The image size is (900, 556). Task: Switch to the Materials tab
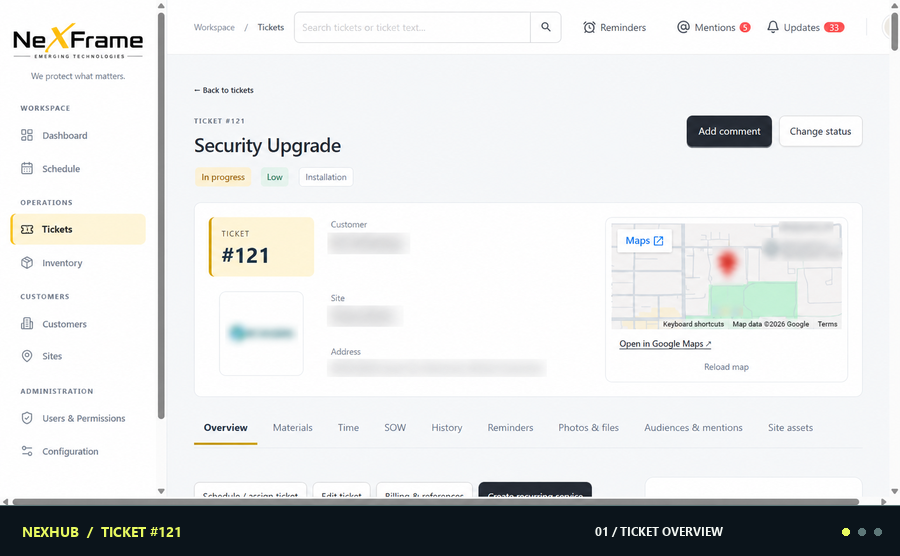point(293,427)
